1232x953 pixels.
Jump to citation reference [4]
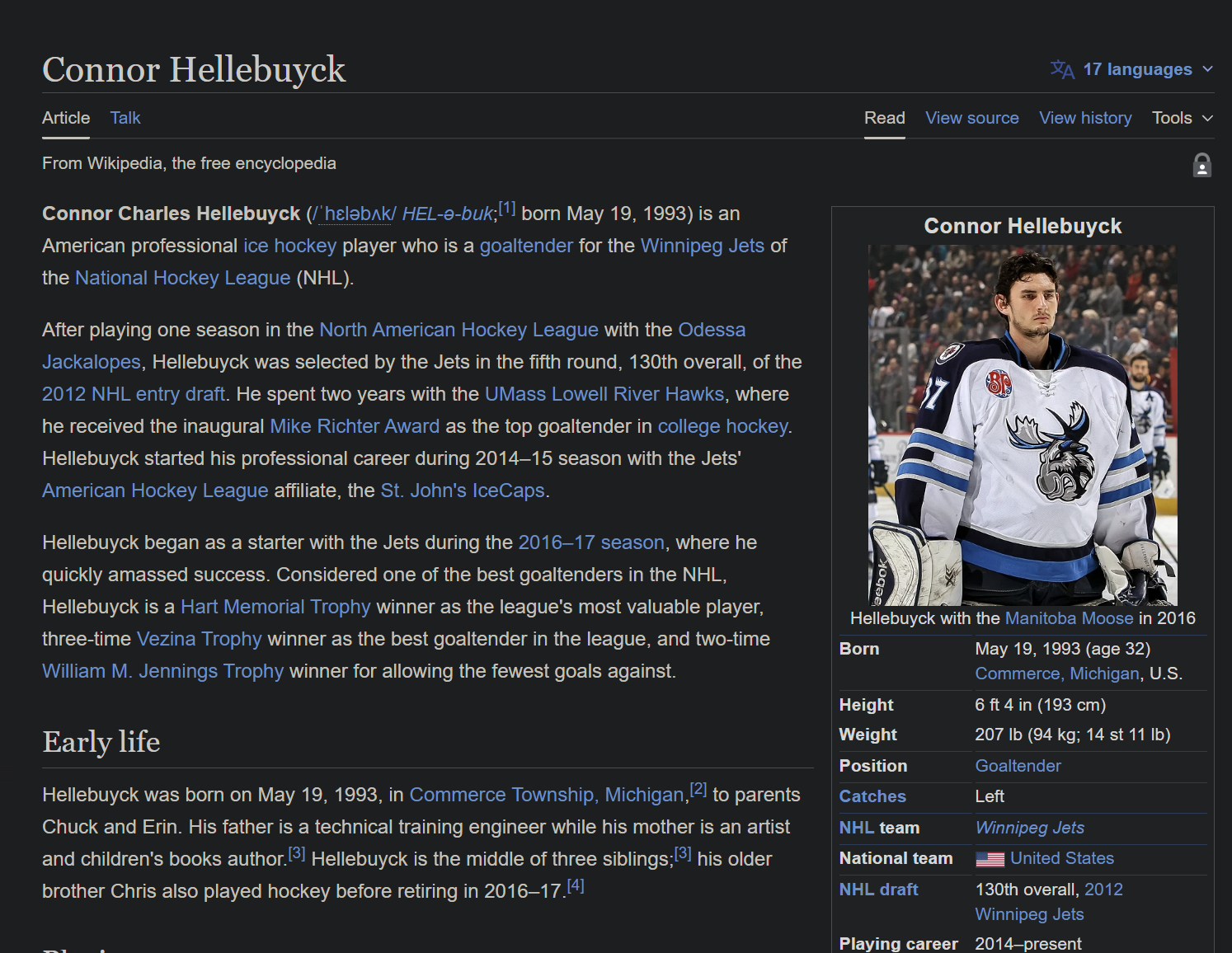click(x=576, y=885)
